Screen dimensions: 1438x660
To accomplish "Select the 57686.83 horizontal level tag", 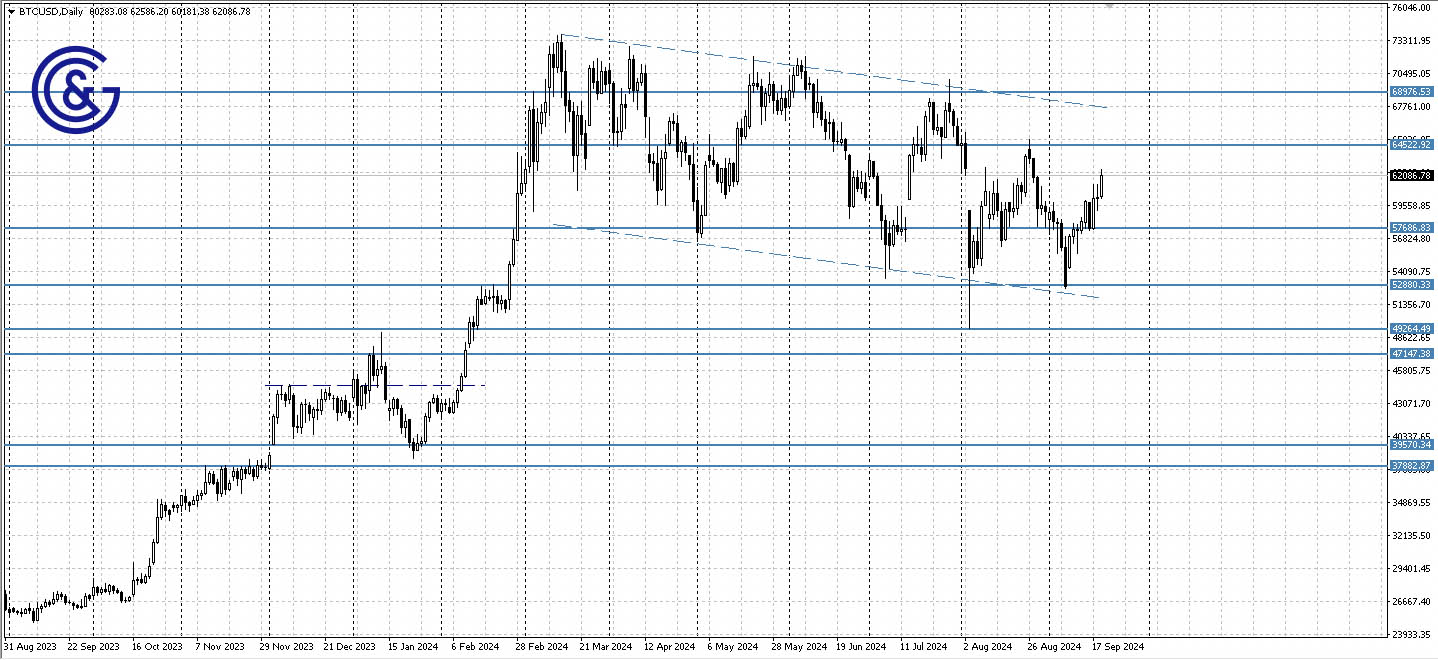I will click(x=1411, y=228).
